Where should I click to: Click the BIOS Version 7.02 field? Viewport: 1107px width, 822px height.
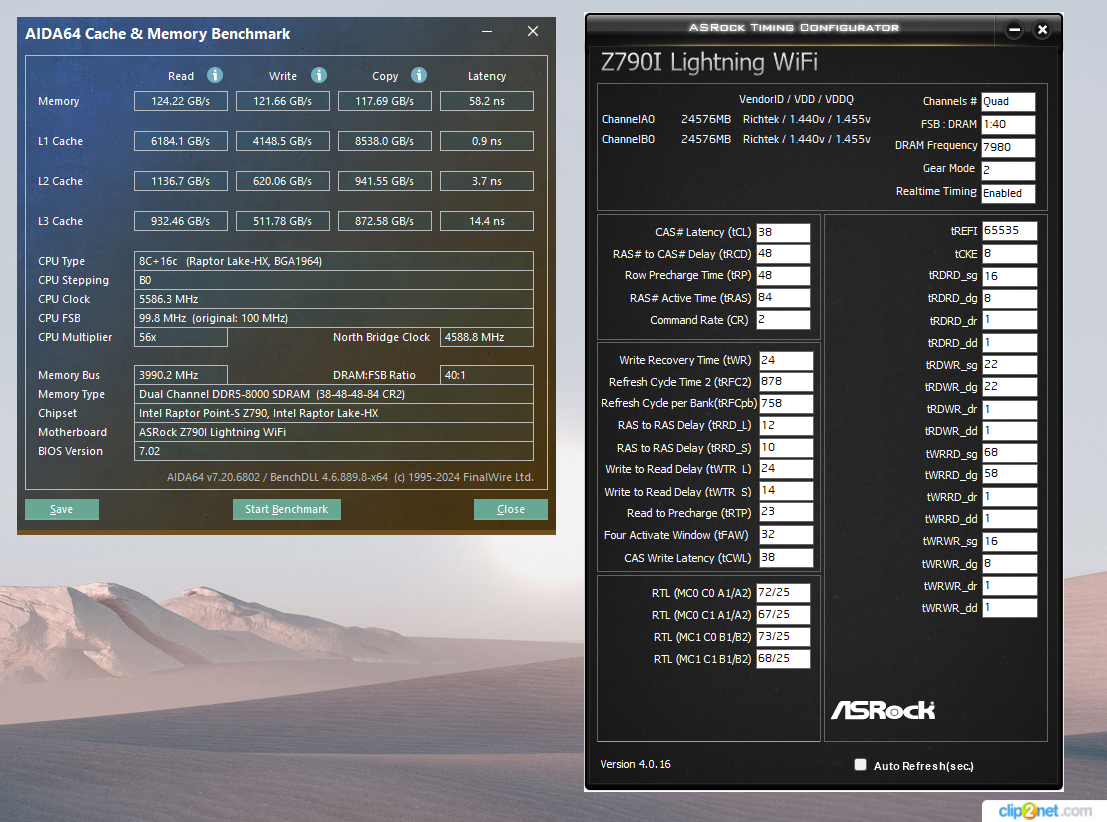[333, 451]
